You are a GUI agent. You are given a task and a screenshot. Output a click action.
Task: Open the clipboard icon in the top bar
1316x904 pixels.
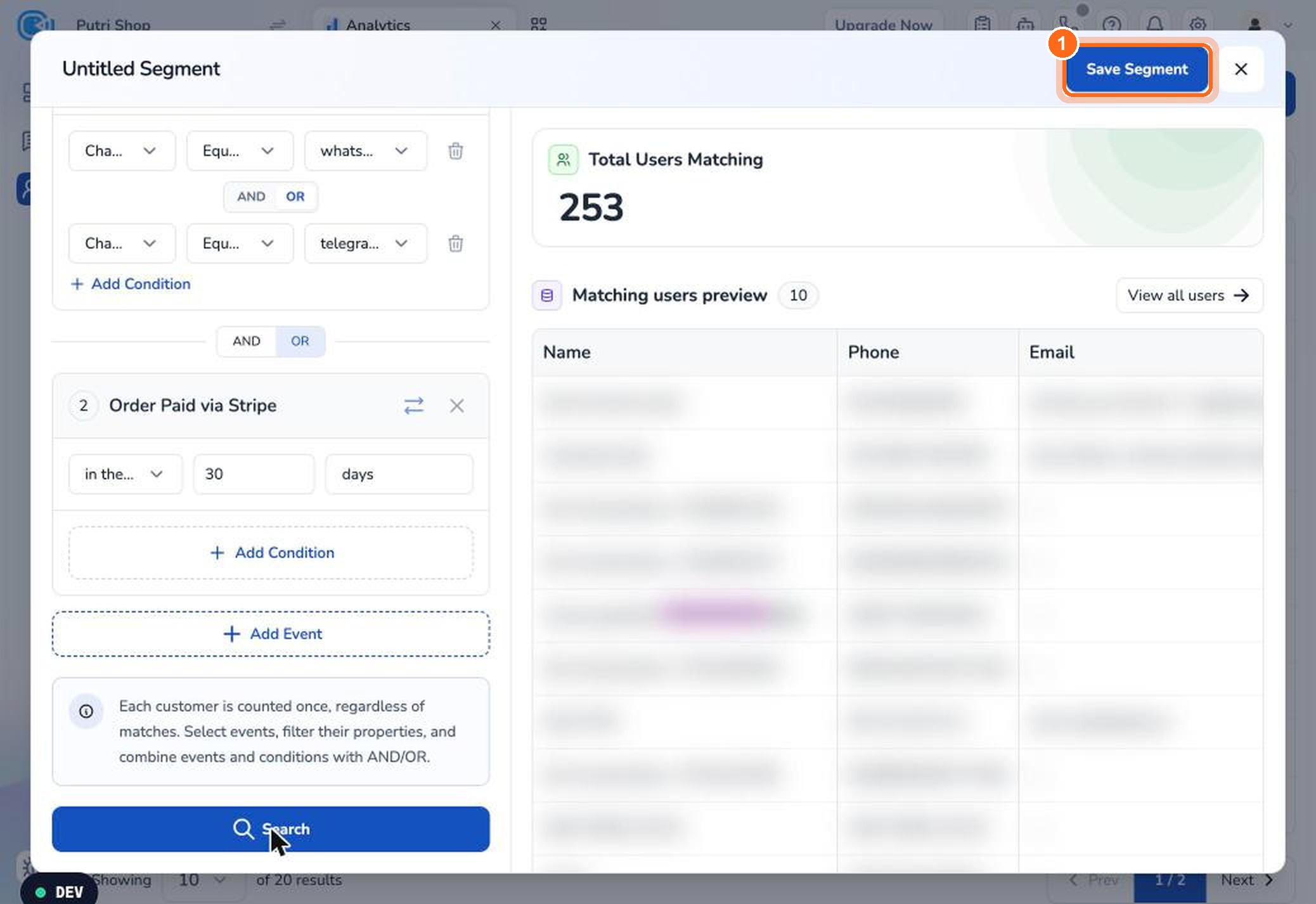(x=982, y=24)
